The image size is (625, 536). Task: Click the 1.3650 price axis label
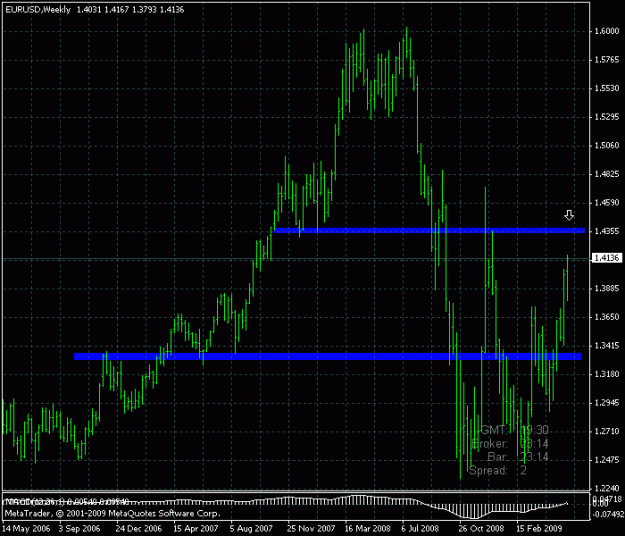tap(607, 317)
